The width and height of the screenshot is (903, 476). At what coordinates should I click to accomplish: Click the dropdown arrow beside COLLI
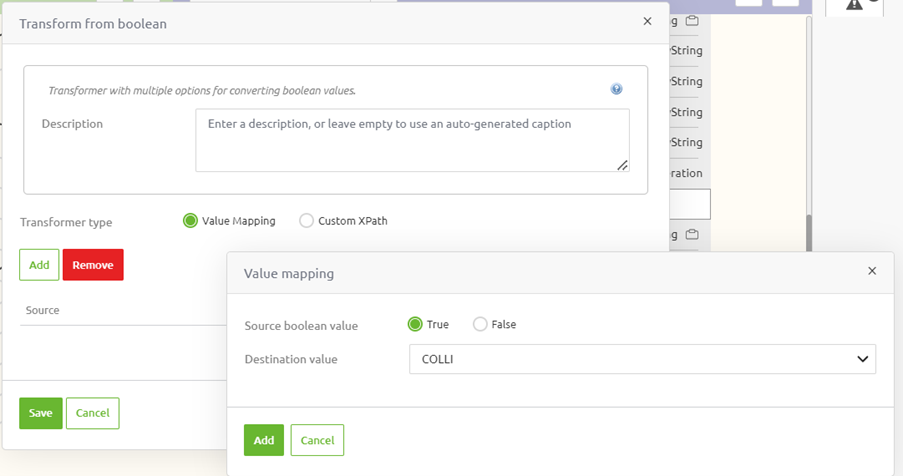862,359
